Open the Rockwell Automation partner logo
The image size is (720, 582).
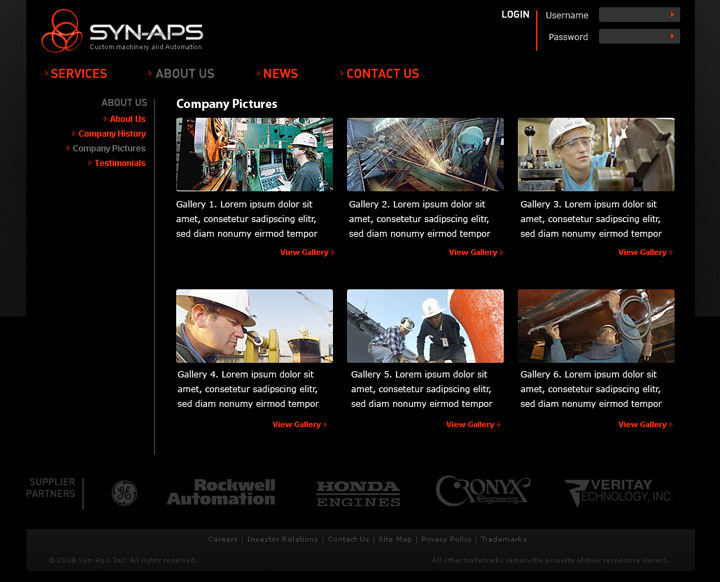pos(221,492)
